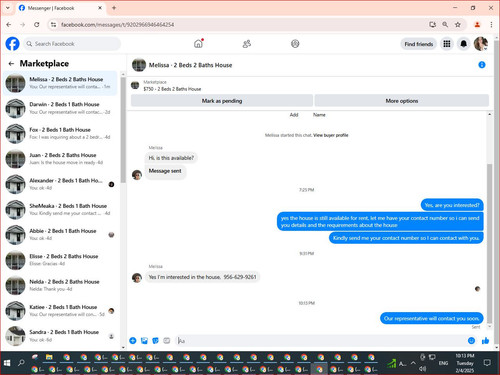Open Abbie - 2 Beds 1 Bath House chat

click(x=61, y=235)
